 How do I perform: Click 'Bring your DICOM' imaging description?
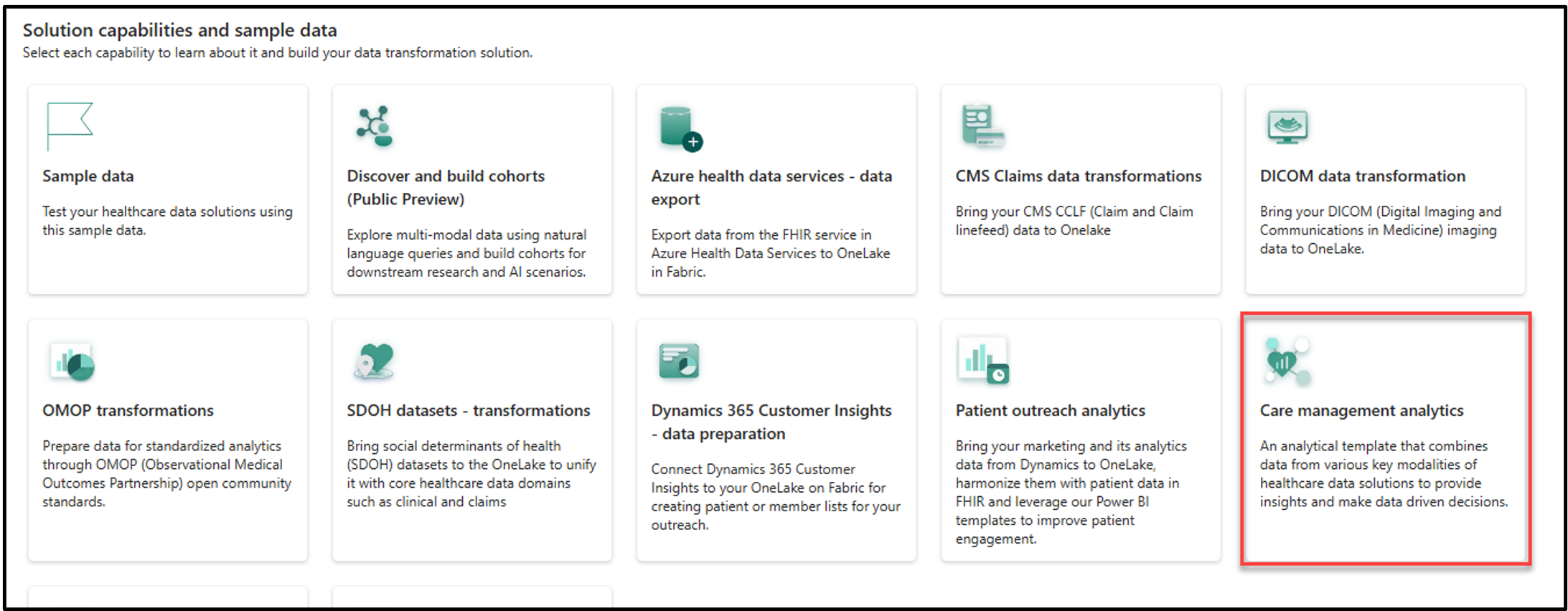(x=1381, y=230)
